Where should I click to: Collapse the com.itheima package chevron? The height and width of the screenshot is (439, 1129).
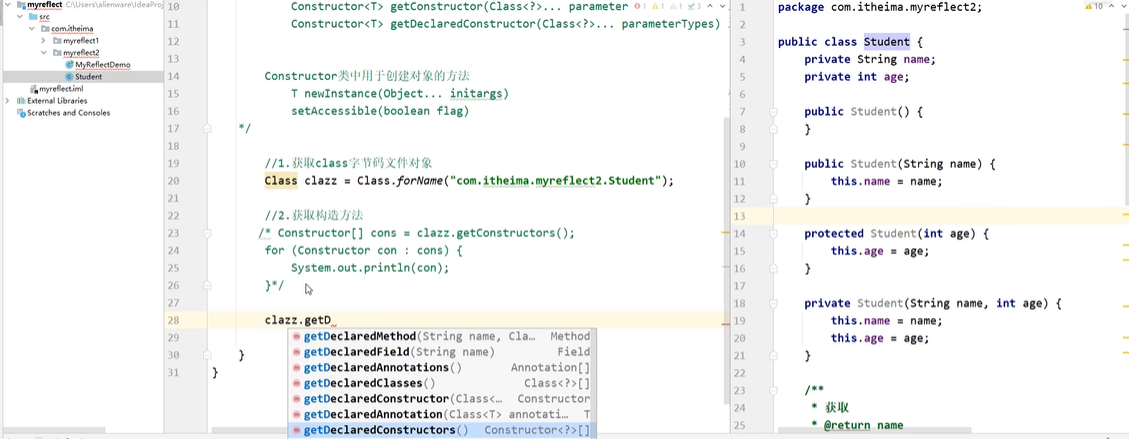[x=32, y=29]
